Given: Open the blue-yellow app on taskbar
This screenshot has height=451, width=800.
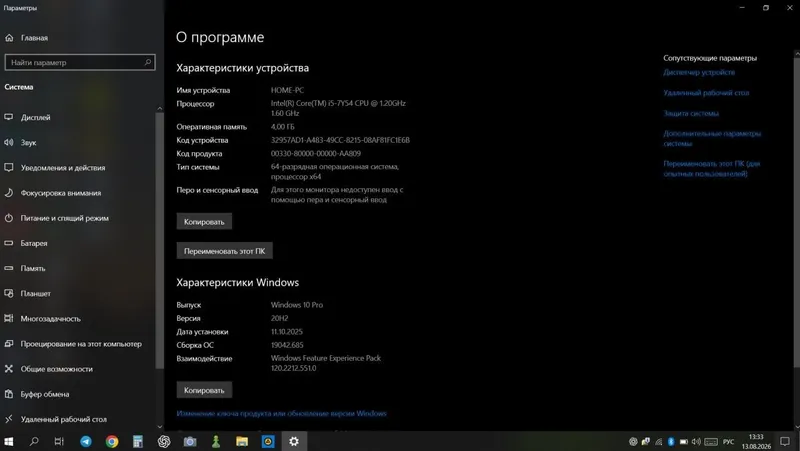Looking at the screenshot, I should tap(268, 441).
